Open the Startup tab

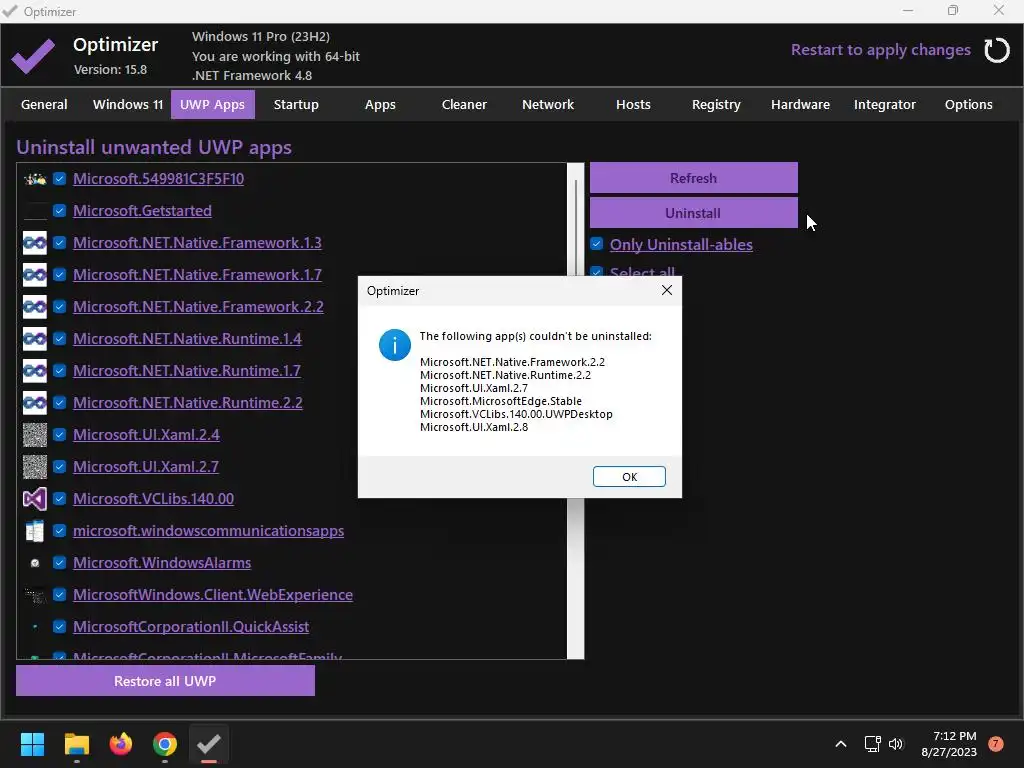pos(296,104)
